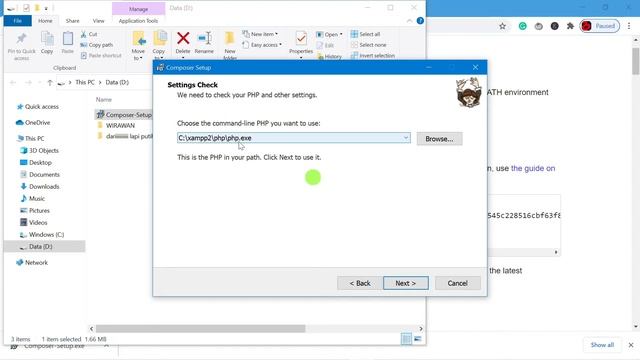
Task: Select Network in navigation pane
Action: [32, 263]
